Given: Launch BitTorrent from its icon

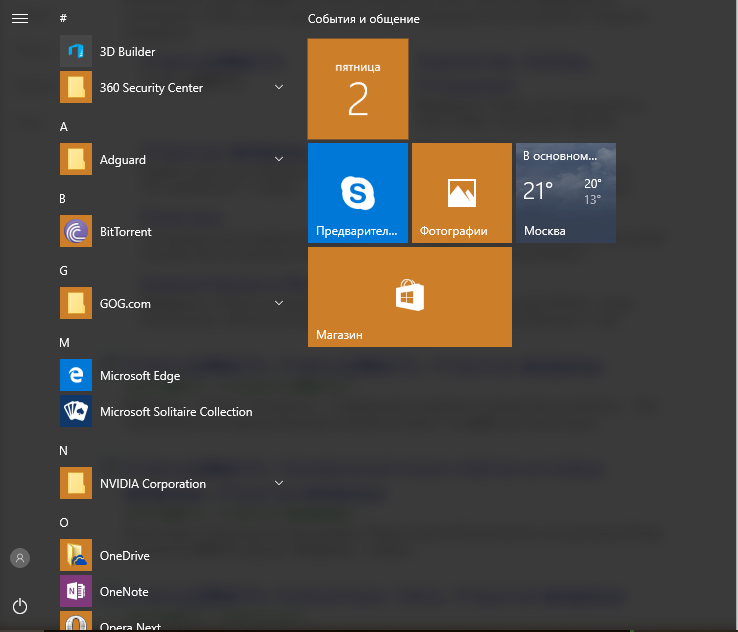Looking at the screenshot, I should [76, 231].
